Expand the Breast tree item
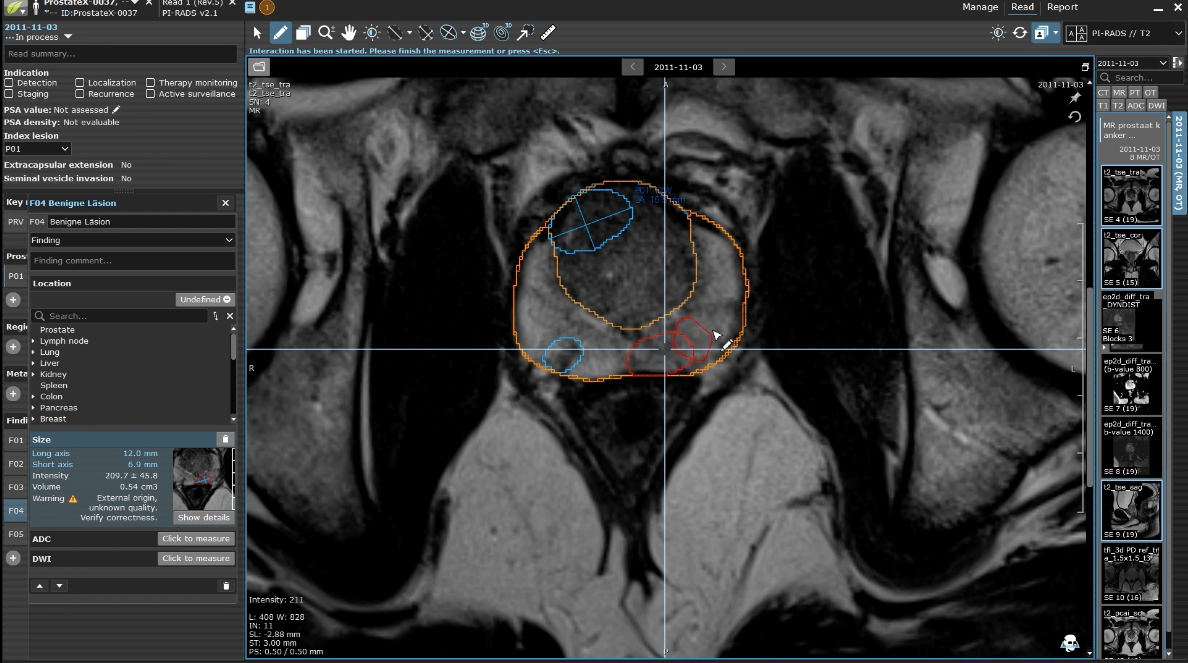The width and height of the screenshot is (1188, 663). (x=33, y=419)
